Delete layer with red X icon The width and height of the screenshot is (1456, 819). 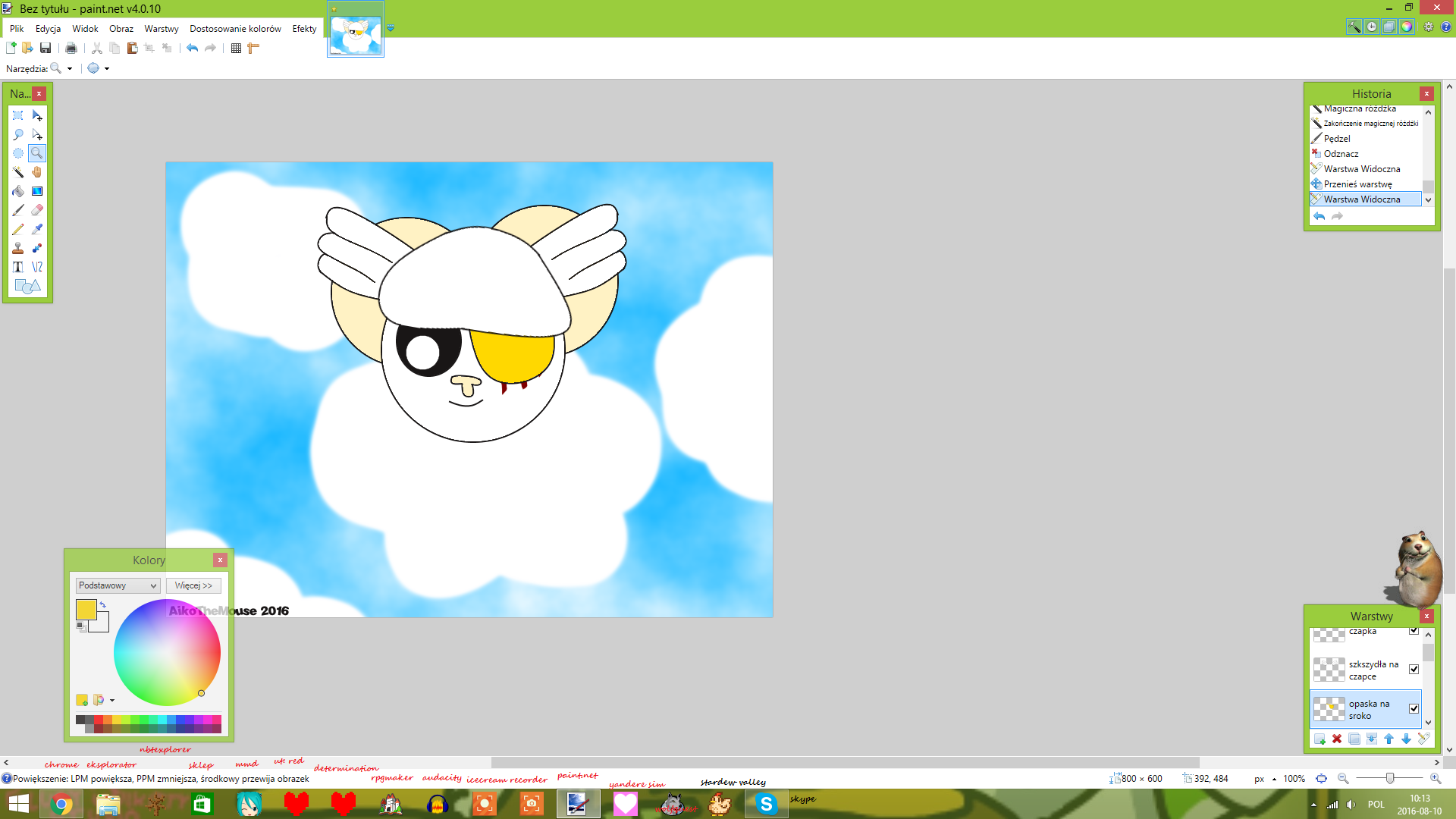[x=1337, y=739]
